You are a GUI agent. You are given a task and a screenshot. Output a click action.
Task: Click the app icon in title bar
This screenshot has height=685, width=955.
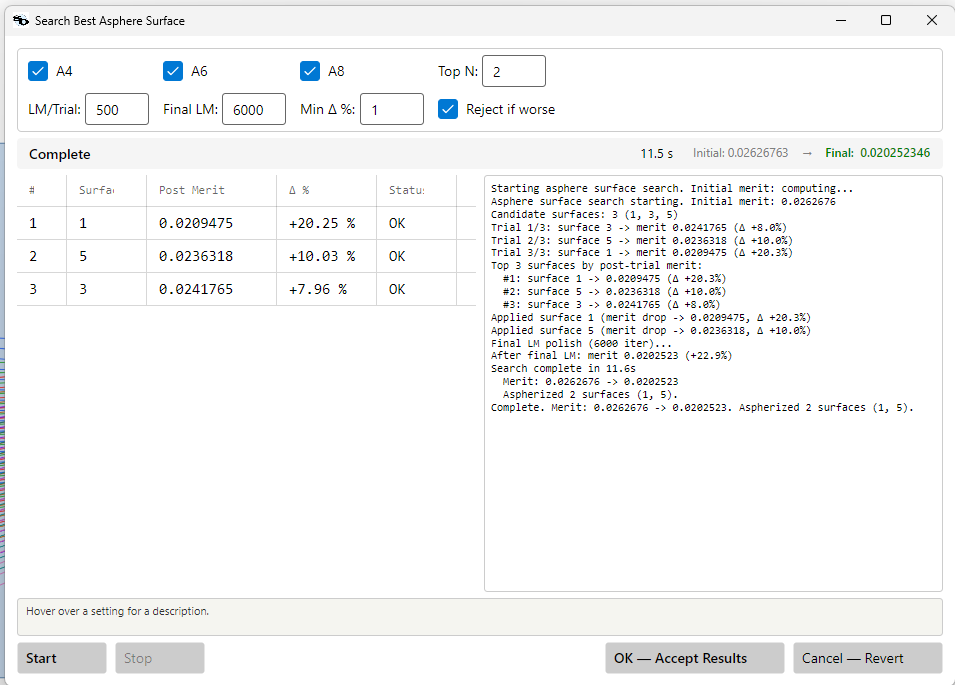tap(21, 21)
